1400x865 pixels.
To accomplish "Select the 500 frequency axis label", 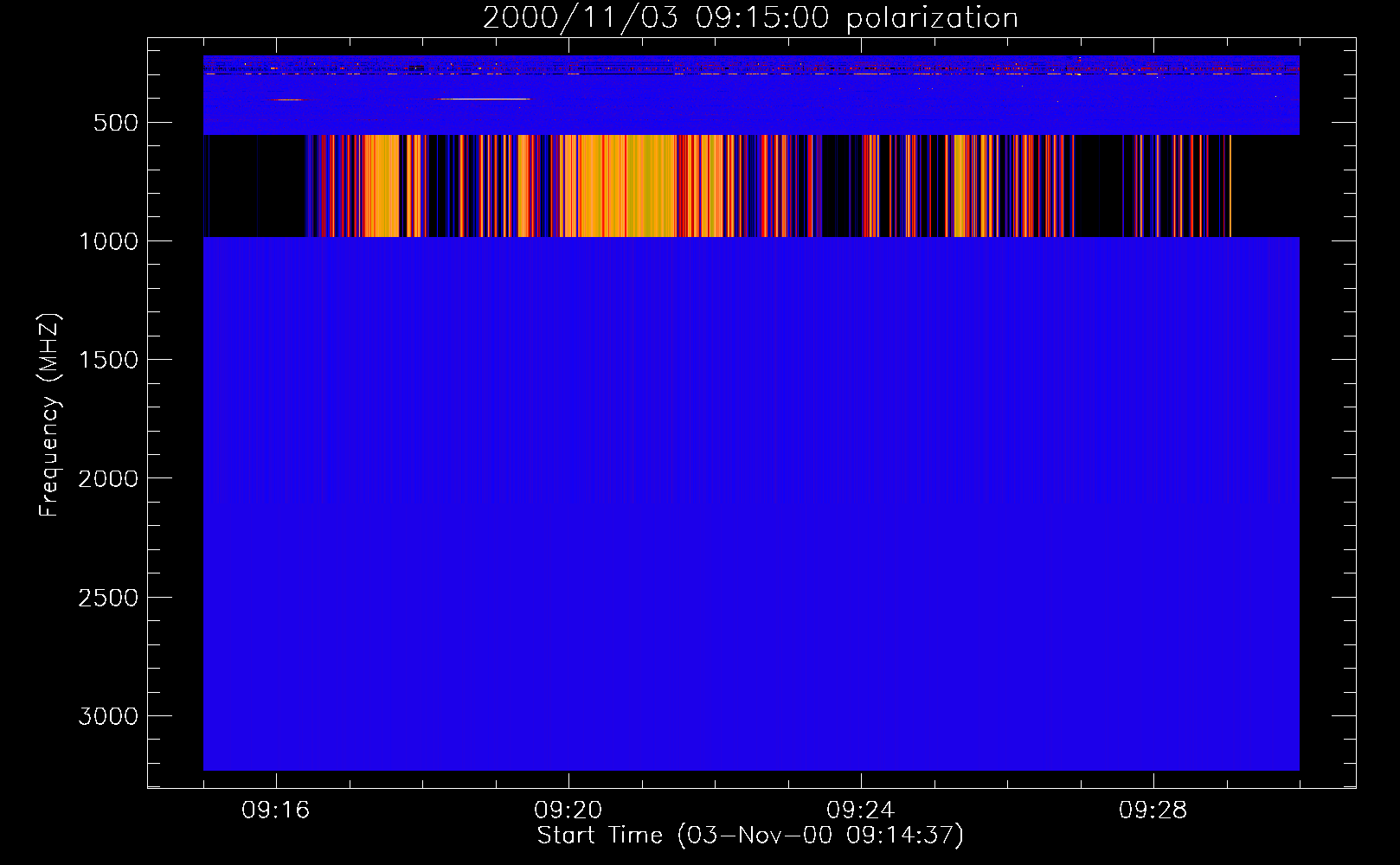I will pos(115,123).
